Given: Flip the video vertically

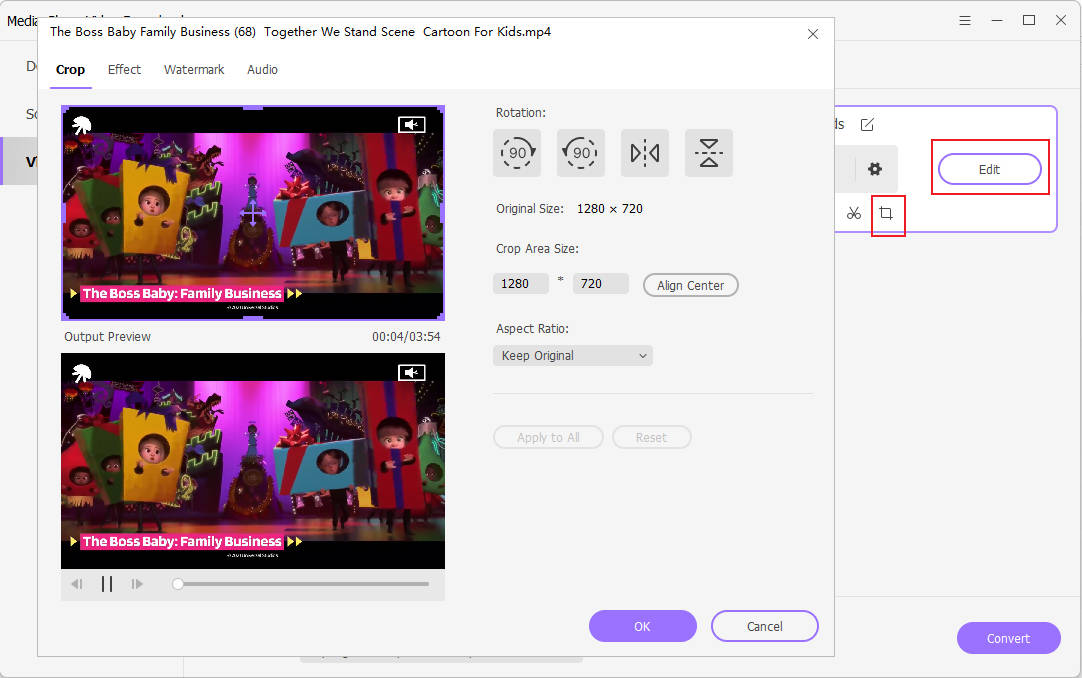Looking at the screenshot, I should tap(709, 152).
